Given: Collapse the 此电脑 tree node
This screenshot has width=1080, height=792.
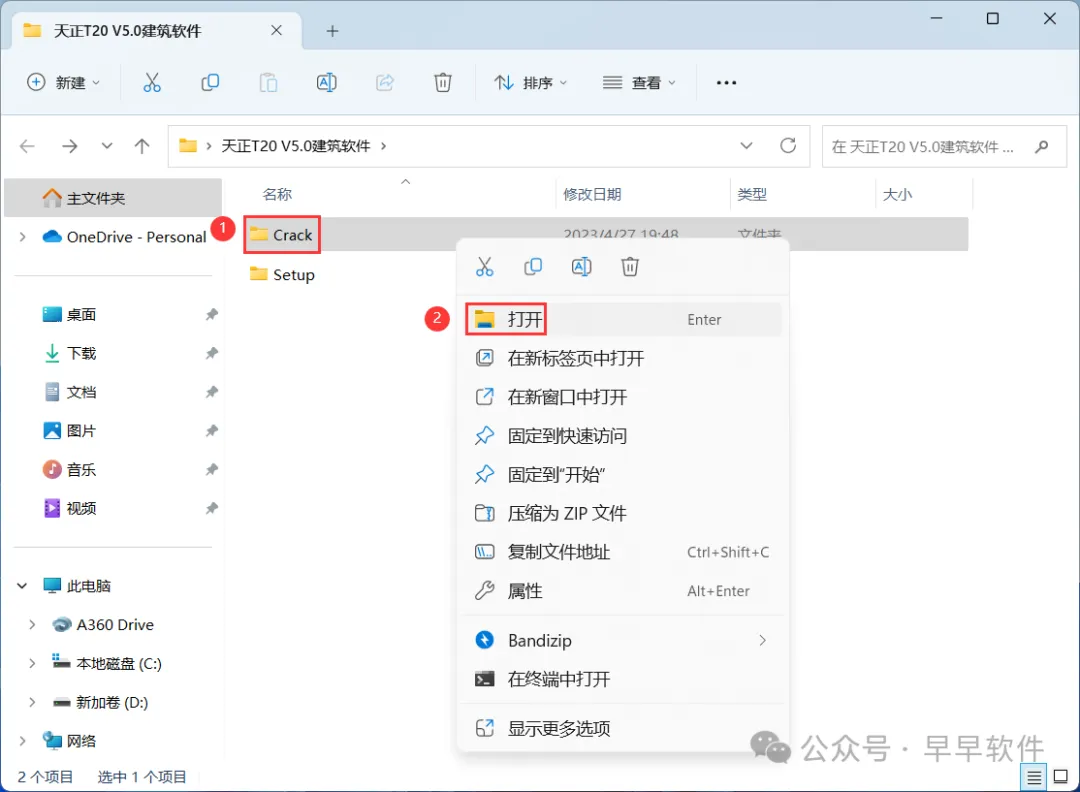Looking at the screenshot, I should coord(23,586).
